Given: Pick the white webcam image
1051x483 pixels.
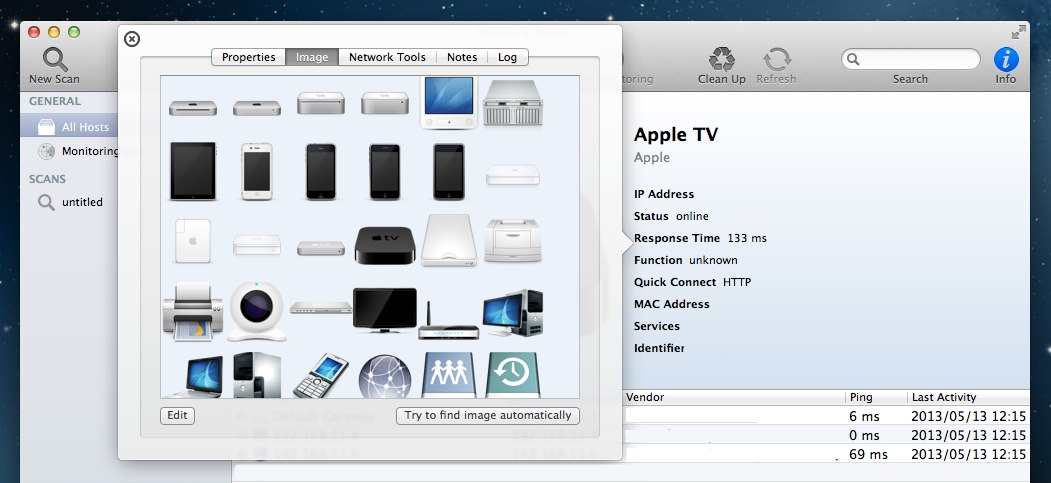Looking at the screenshot, I should tap(257, 312).
